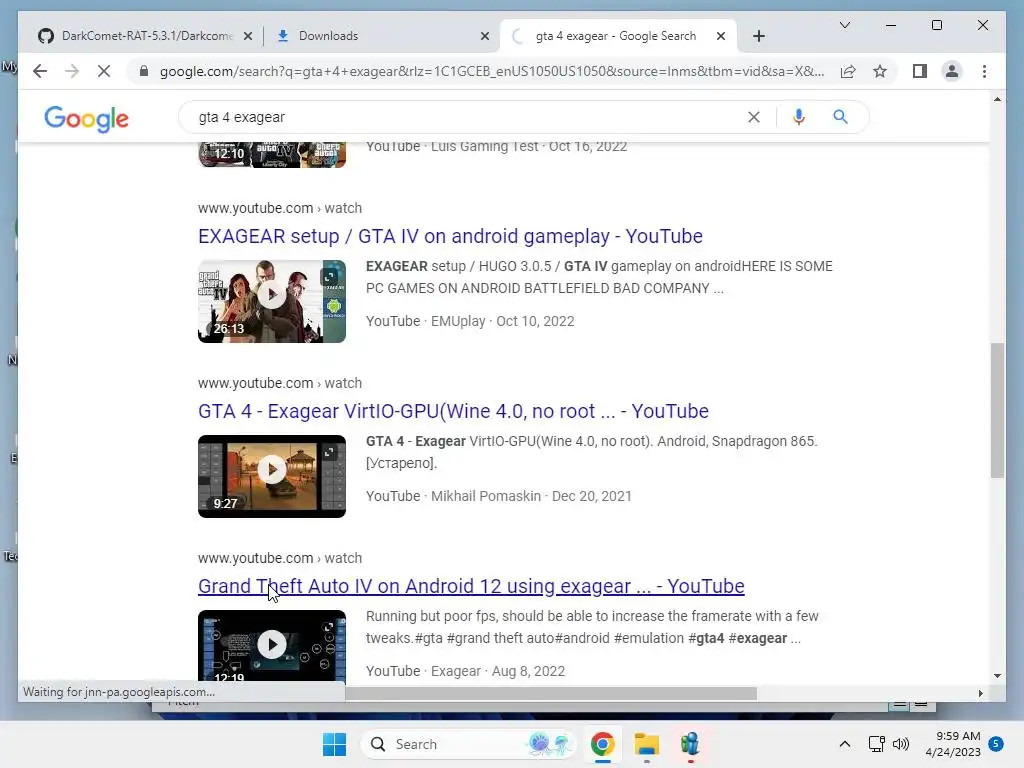Close the gta 4 exagear search tab
The width and height of the screenshot is (1024, 768).
coord(720,37)
